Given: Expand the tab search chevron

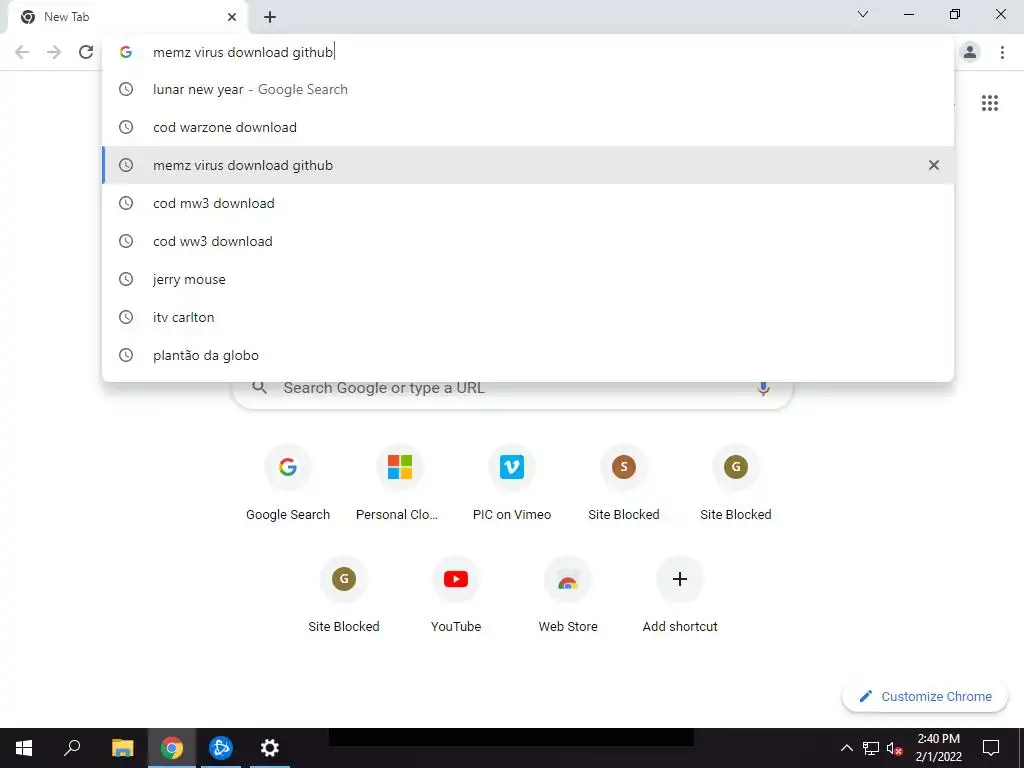Looking at the screenshot, I should (x=863, y=14).
